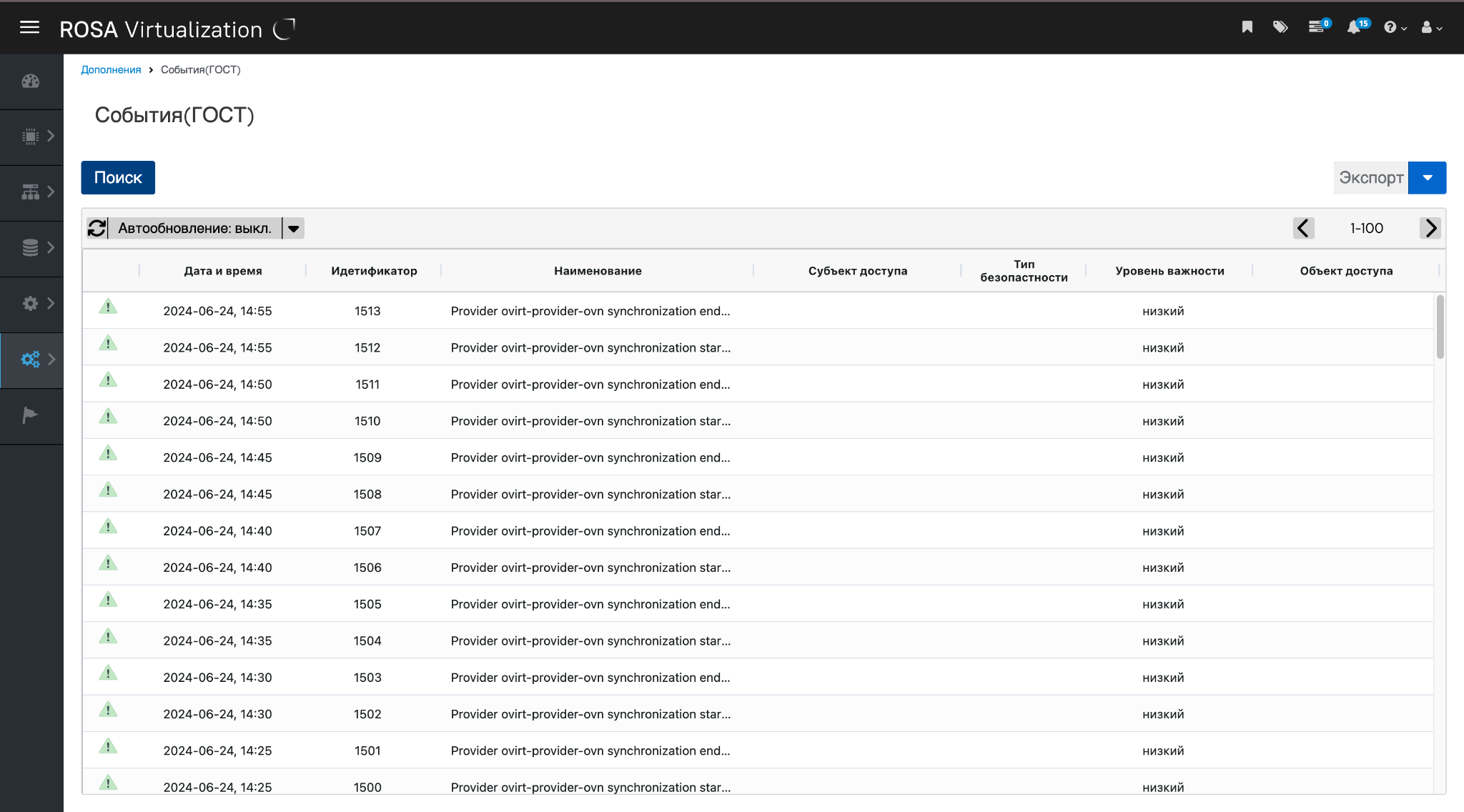This screenshot has height=812, width=1464.
Task: Click the Дополнения breadcrumb link
Action: [x=111, y=70]
